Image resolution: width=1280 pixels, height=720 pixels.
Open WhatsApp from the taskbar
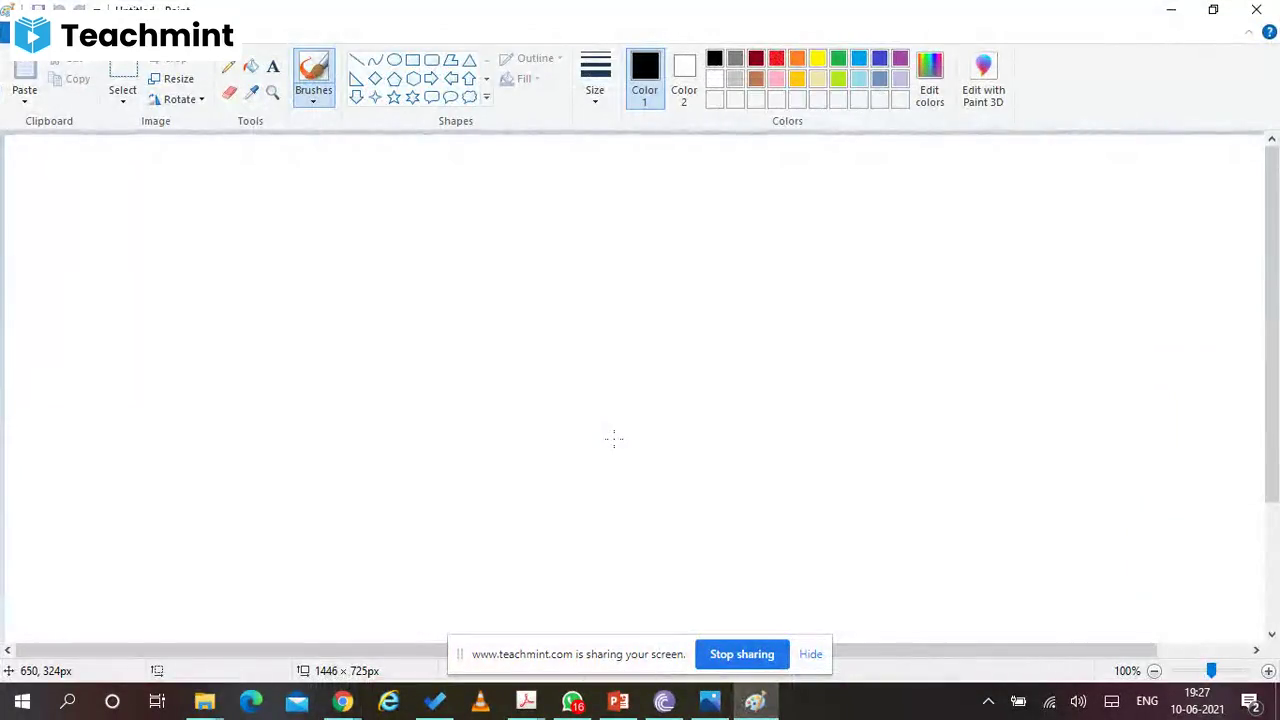pos(572,701)
